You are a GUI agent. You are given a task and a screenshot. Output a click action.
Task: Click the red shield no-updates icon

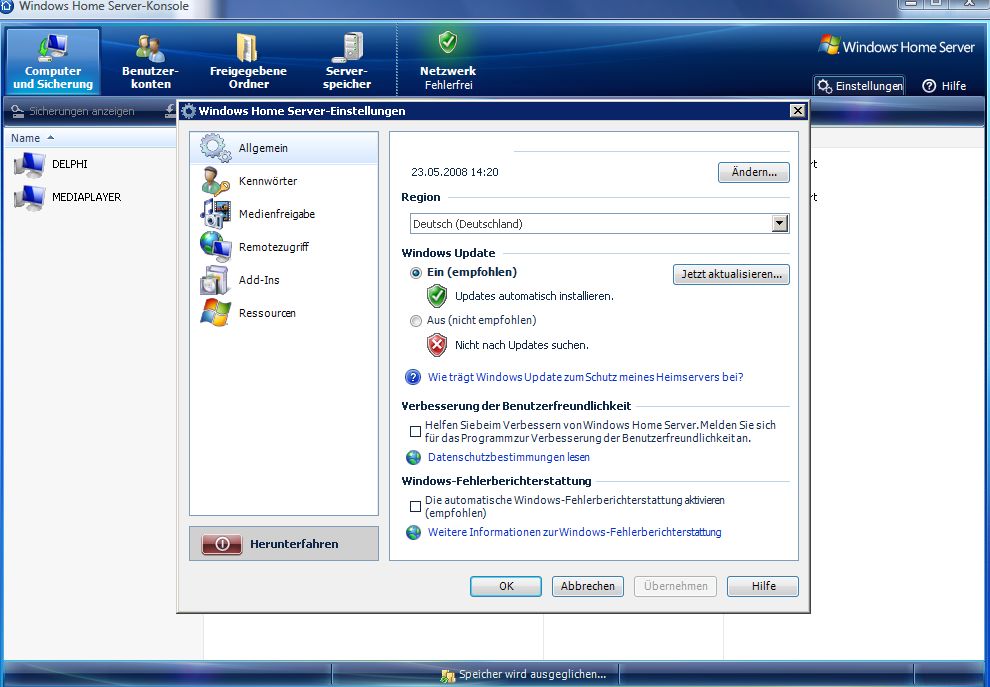coord(437,345)
